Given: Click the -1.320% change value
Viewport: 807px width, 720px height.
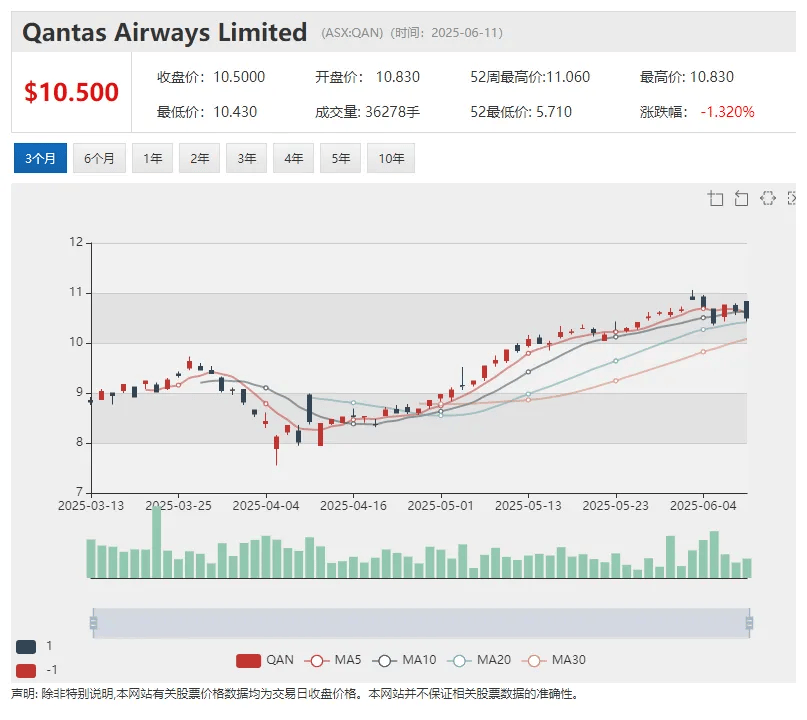Looking at the screenshot, I should (x=727, y=112).
